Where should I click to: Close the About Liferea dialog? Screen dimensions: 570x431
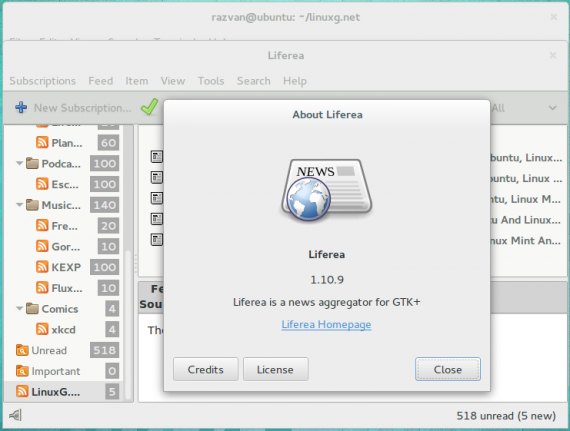pyautogui.click(x=448, y=369)
